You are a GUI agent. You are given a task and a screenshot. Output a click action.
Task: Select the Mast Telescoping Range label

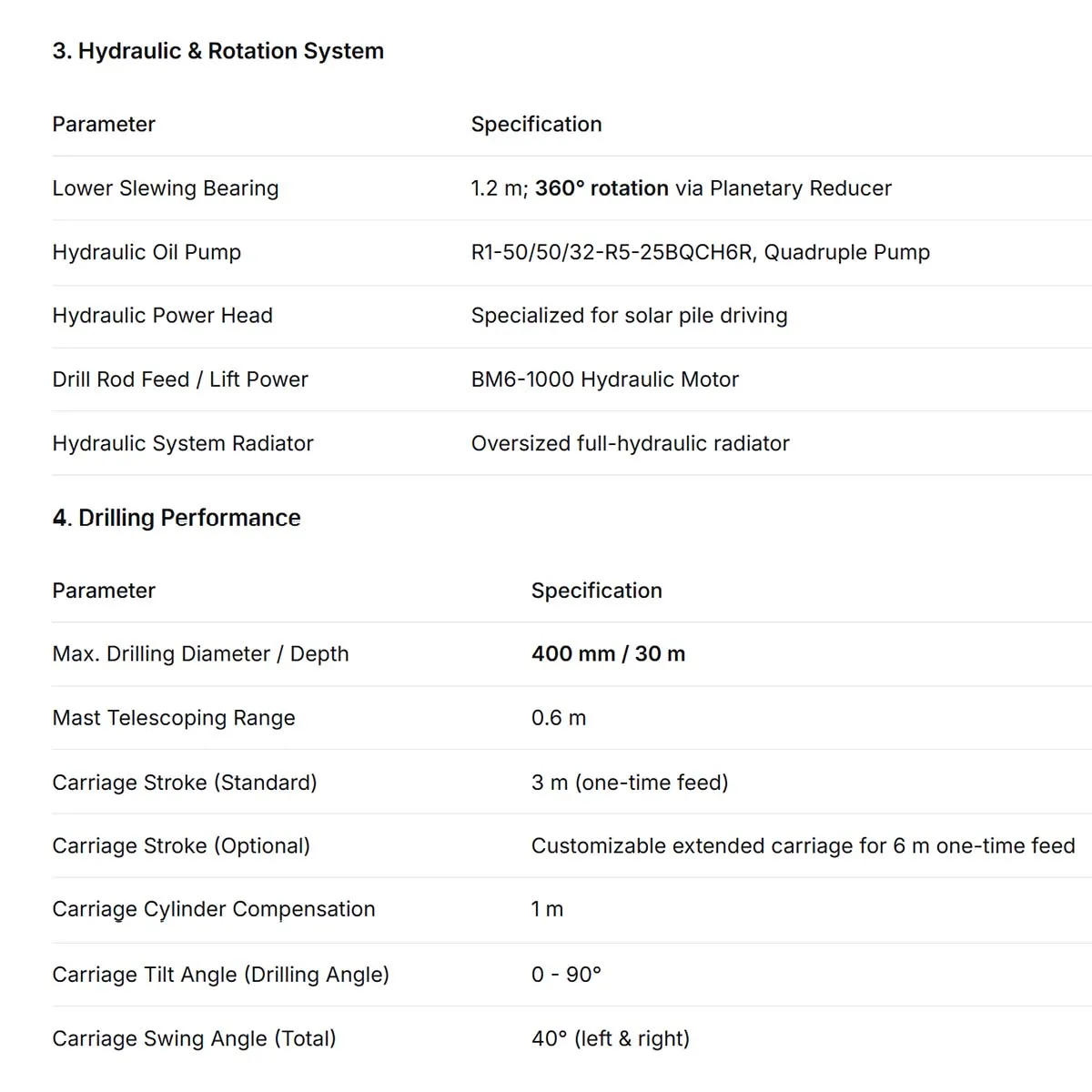coord(174,718)
